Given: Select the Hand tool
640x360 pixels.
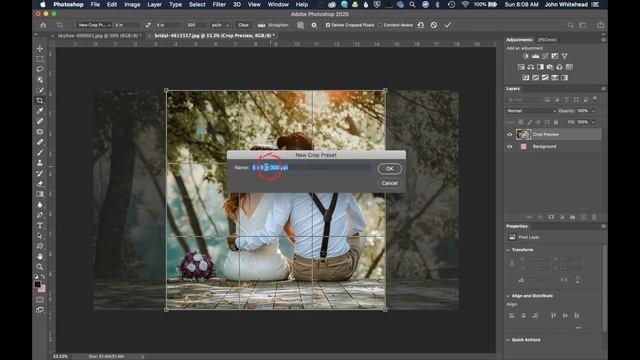Looking at the screenshot, I should click(40, 256).
